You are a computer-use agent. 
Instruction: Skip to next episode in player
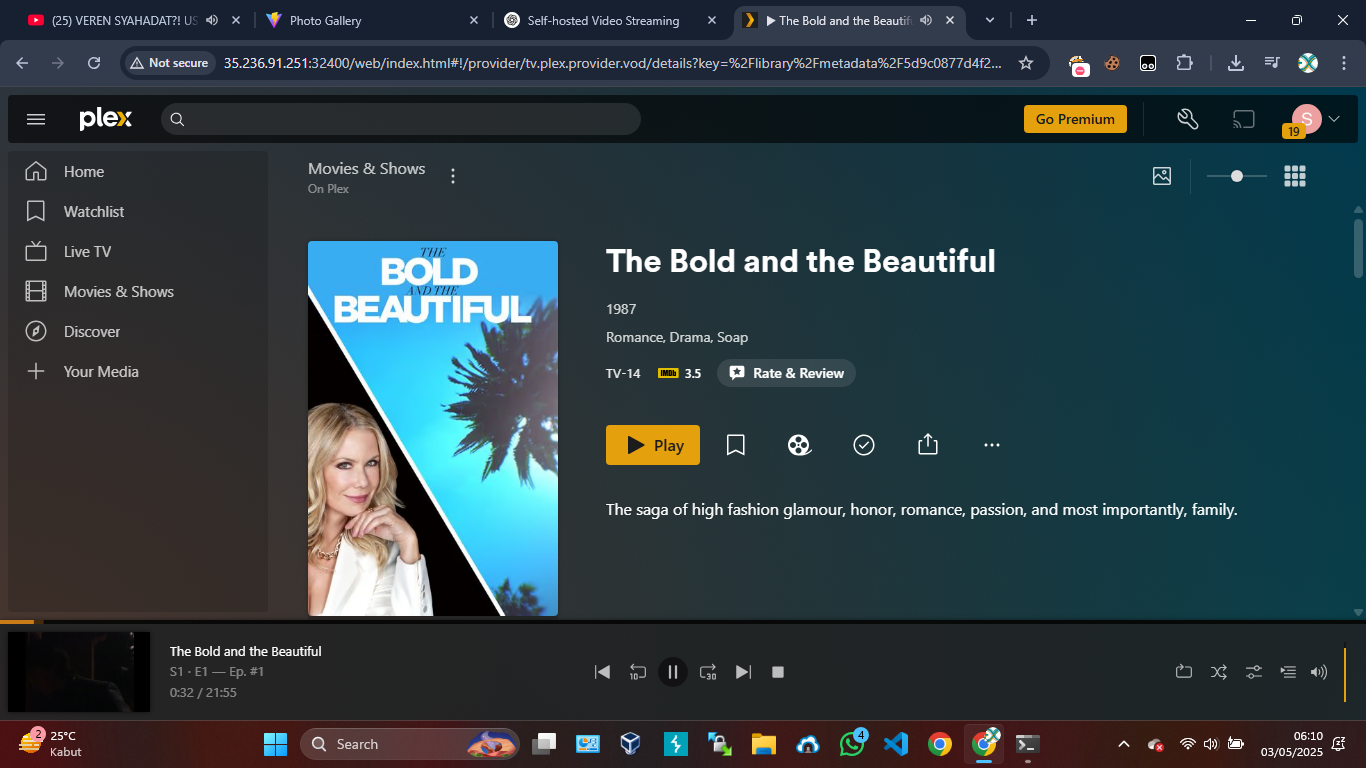[743, 672]
